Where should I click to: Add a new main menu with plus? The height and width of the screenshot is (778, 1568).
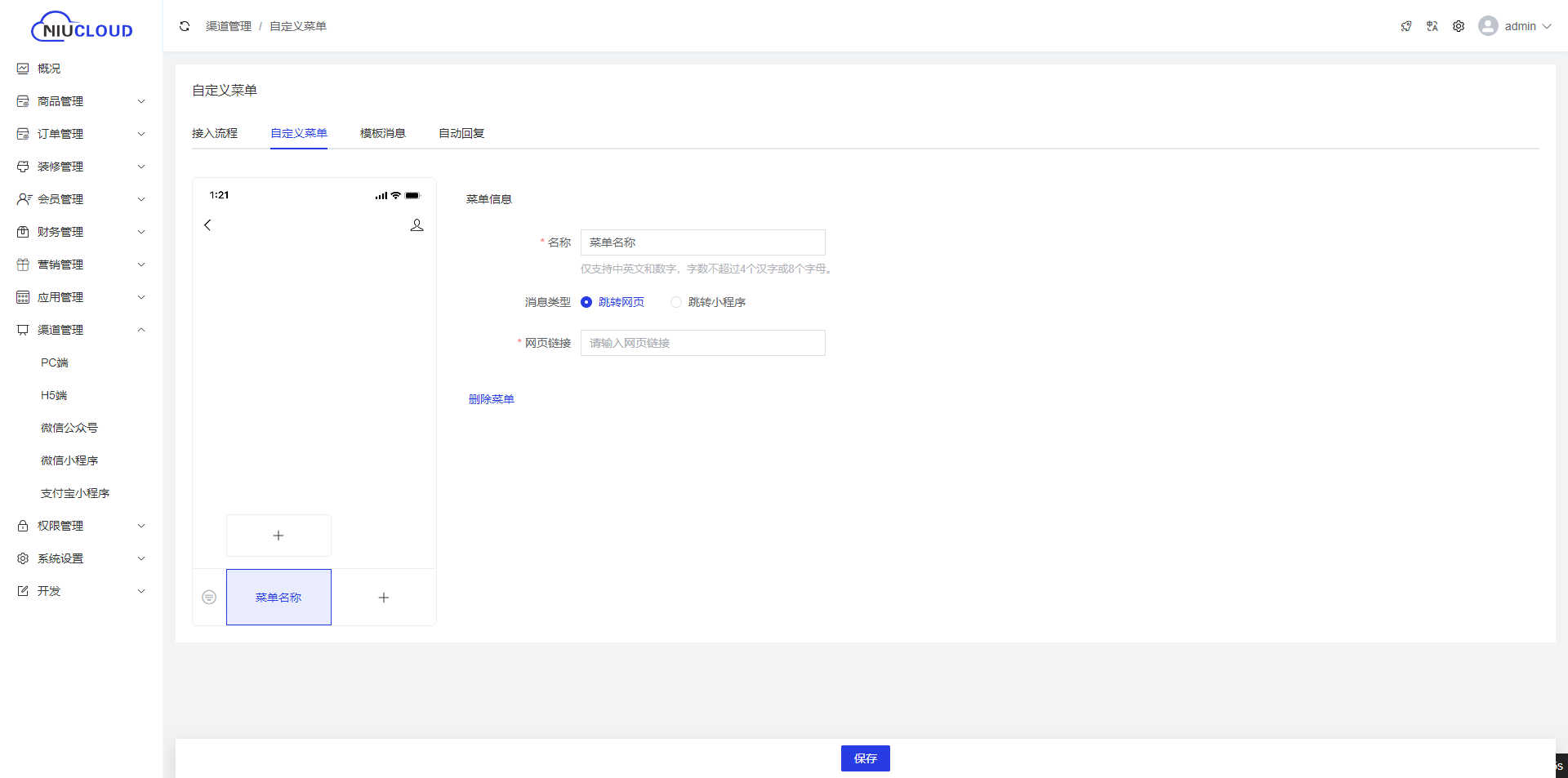[x=384, y=598]
